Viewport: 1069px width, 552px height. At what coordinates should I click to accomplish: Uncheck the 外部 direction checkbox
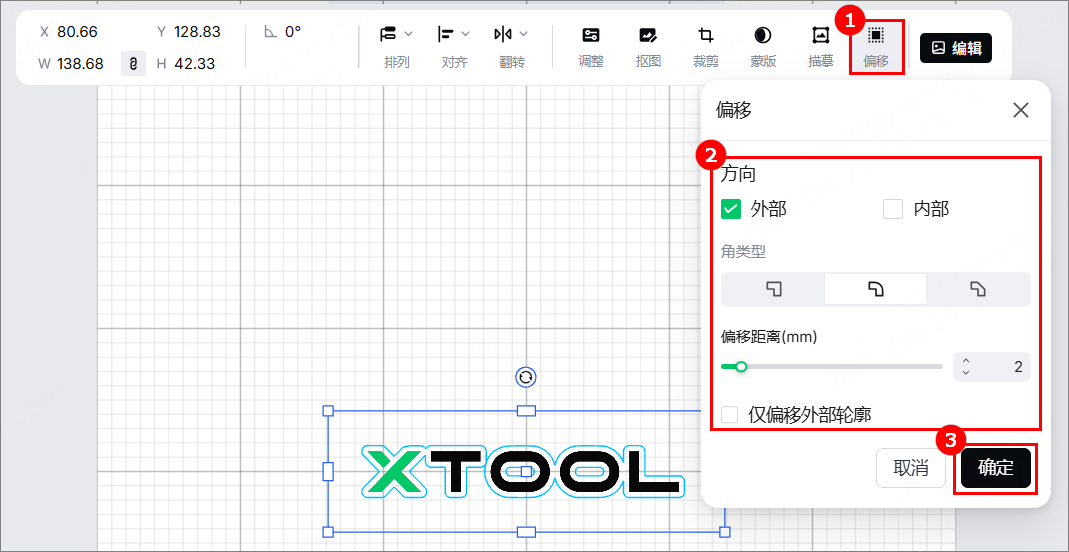tap(731, 209)
